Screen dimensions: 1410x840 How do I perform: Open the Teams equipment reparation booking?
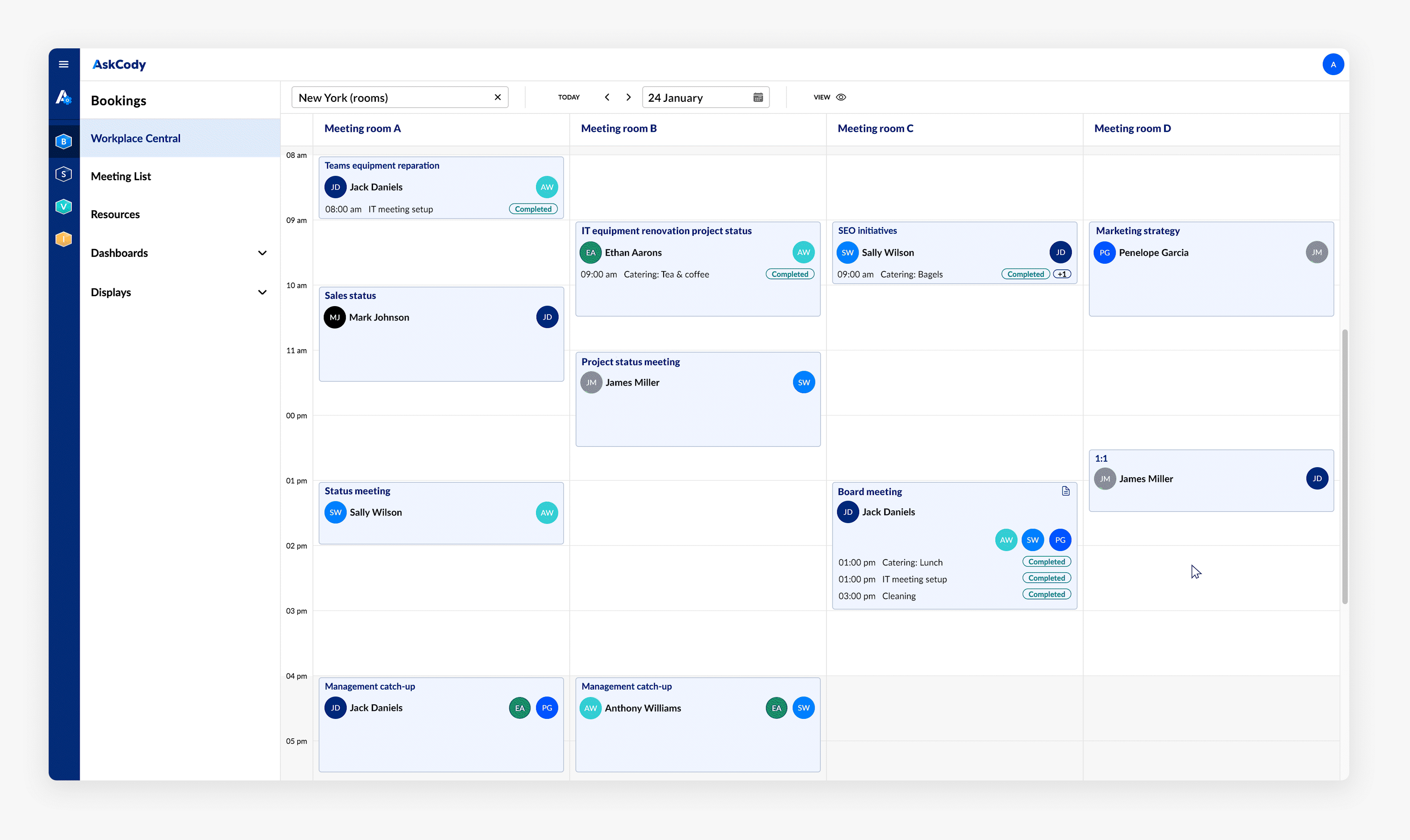pyautogui.click(x=441, y=187)
